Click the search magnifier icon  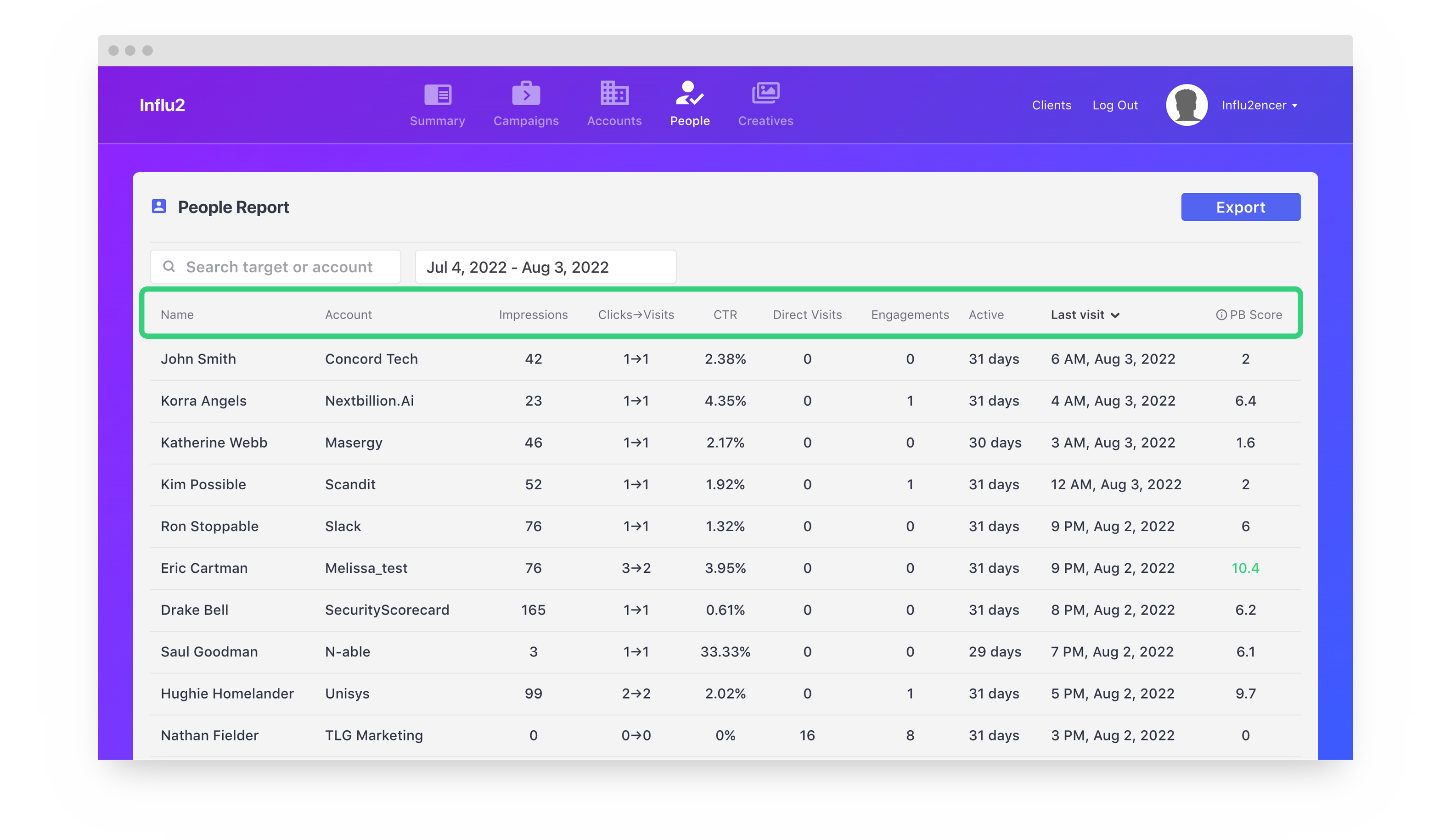pyautogui.click(x=169, y=267)
